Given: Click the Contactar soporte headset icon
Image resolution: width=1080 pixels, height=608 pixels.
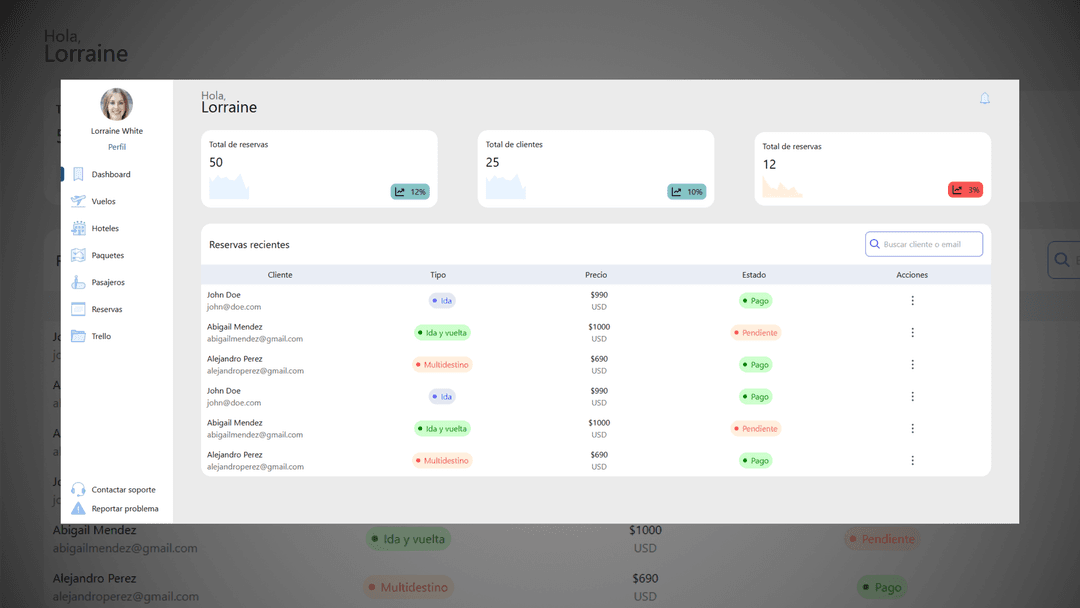Looking at the screenshot, I should [x=78, y=490].
